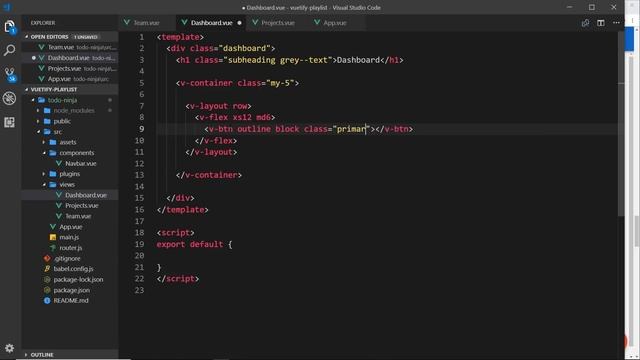Click the open changes icon in editor toolbar
The width and height of the screenshot is (640, 360).
coord(585,23)
